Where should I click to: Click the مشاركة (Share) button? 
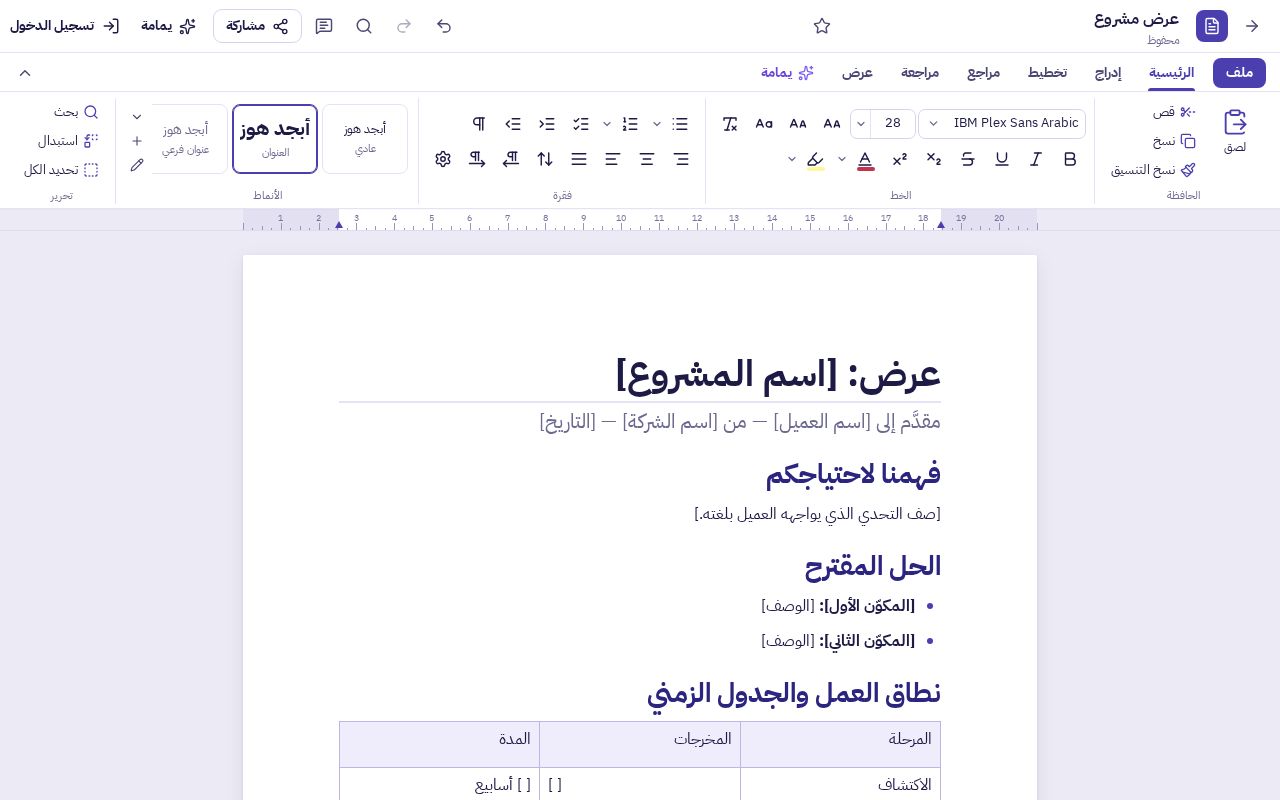tap(257, 26)
